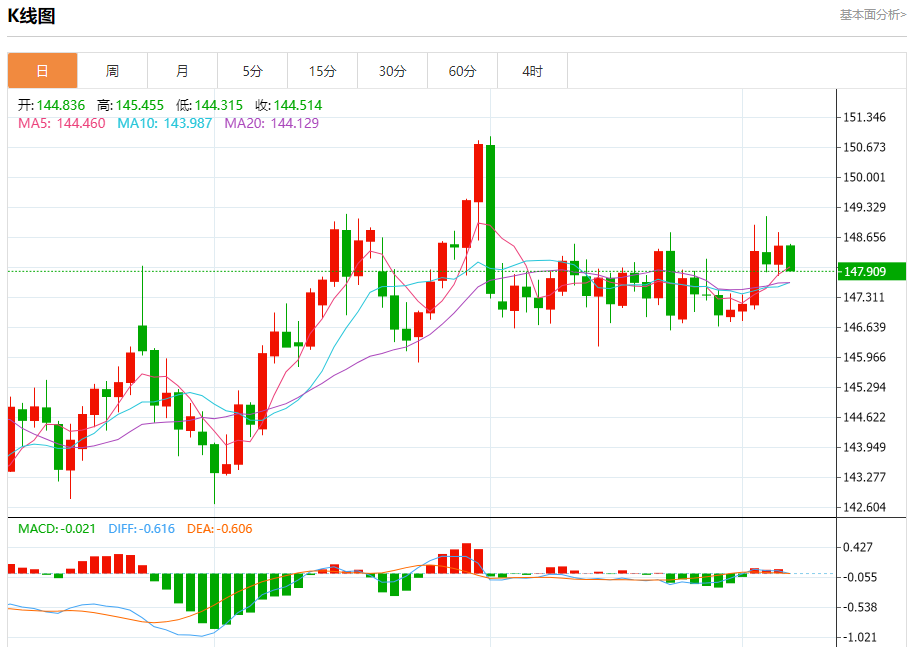This screenshot has height=647, width=913.
Task: Open the 30分 interval tab
Action: click(392, 71)
